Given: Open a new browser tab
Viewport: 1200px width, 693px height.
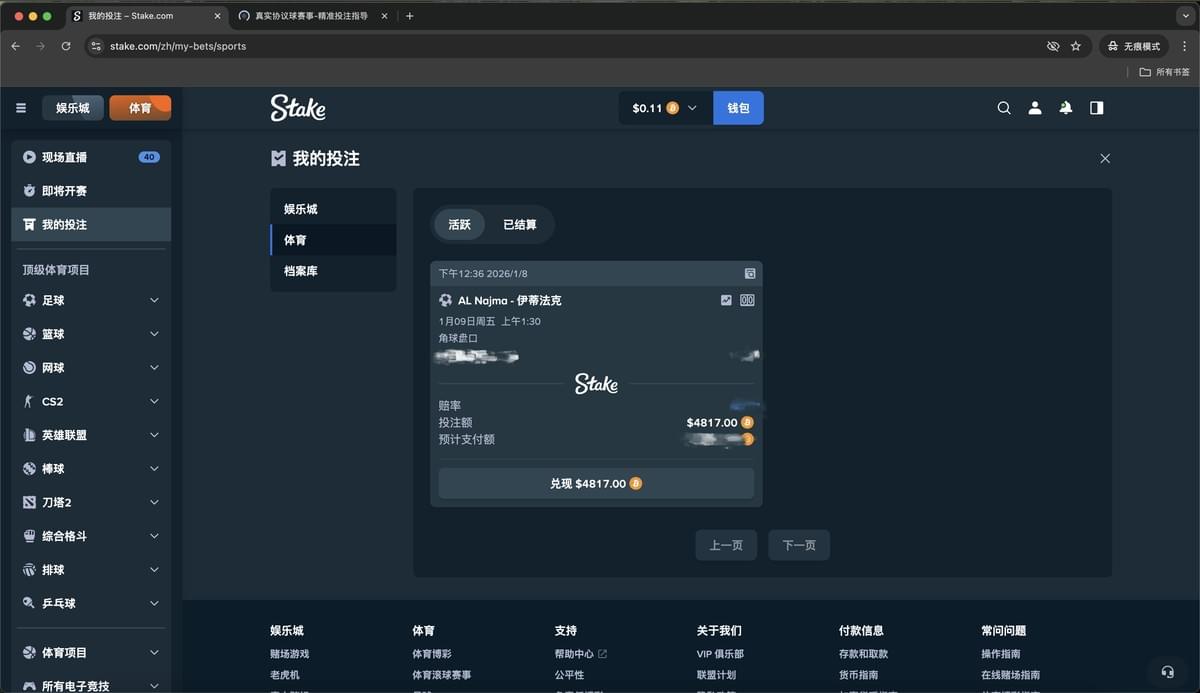Looking at the screenshot, I should [x=410, y=16].
